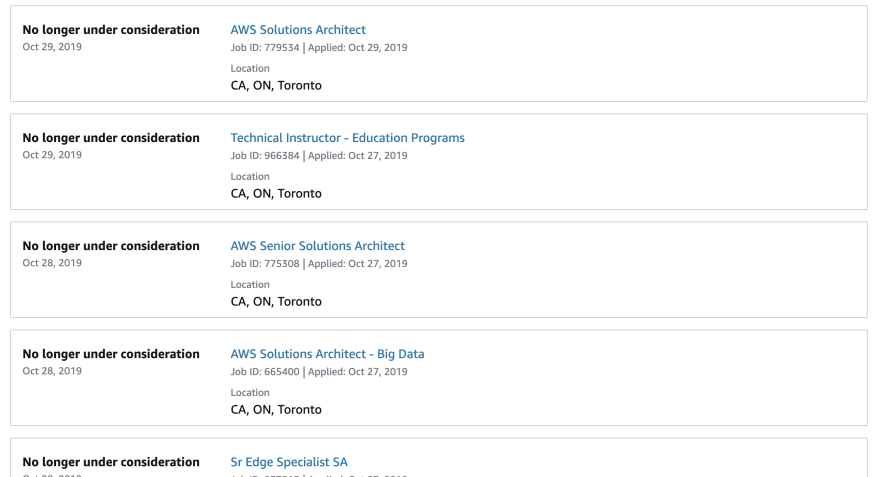The width and height of the screenshot is (880, 477).
Task: Click Location label in Big Data card
Action: [250, 393]
